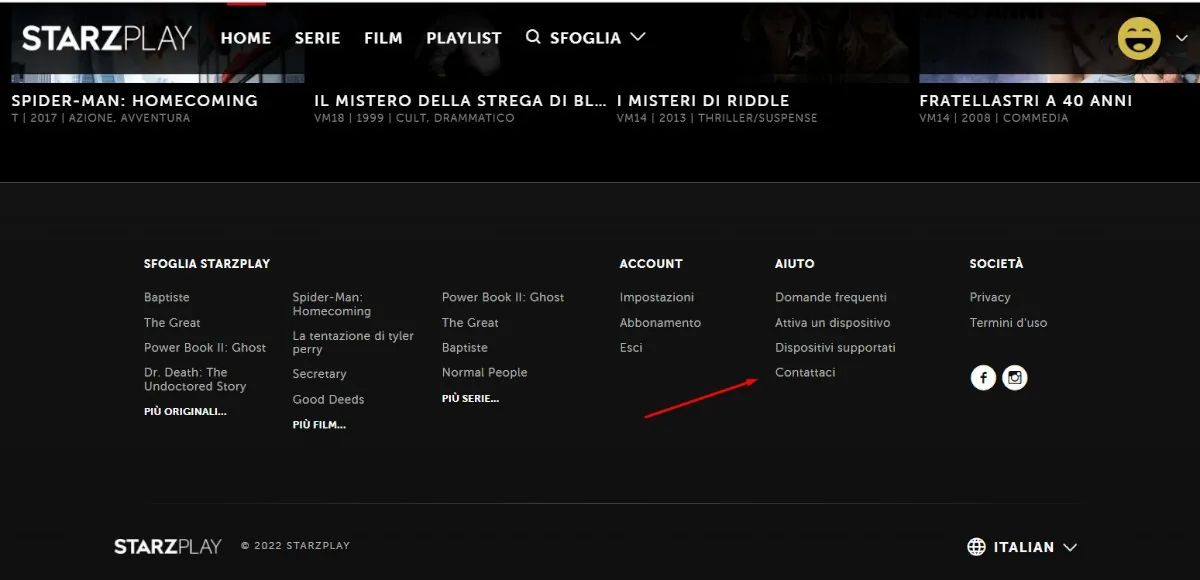Click the globe language icon

point(977,547)
